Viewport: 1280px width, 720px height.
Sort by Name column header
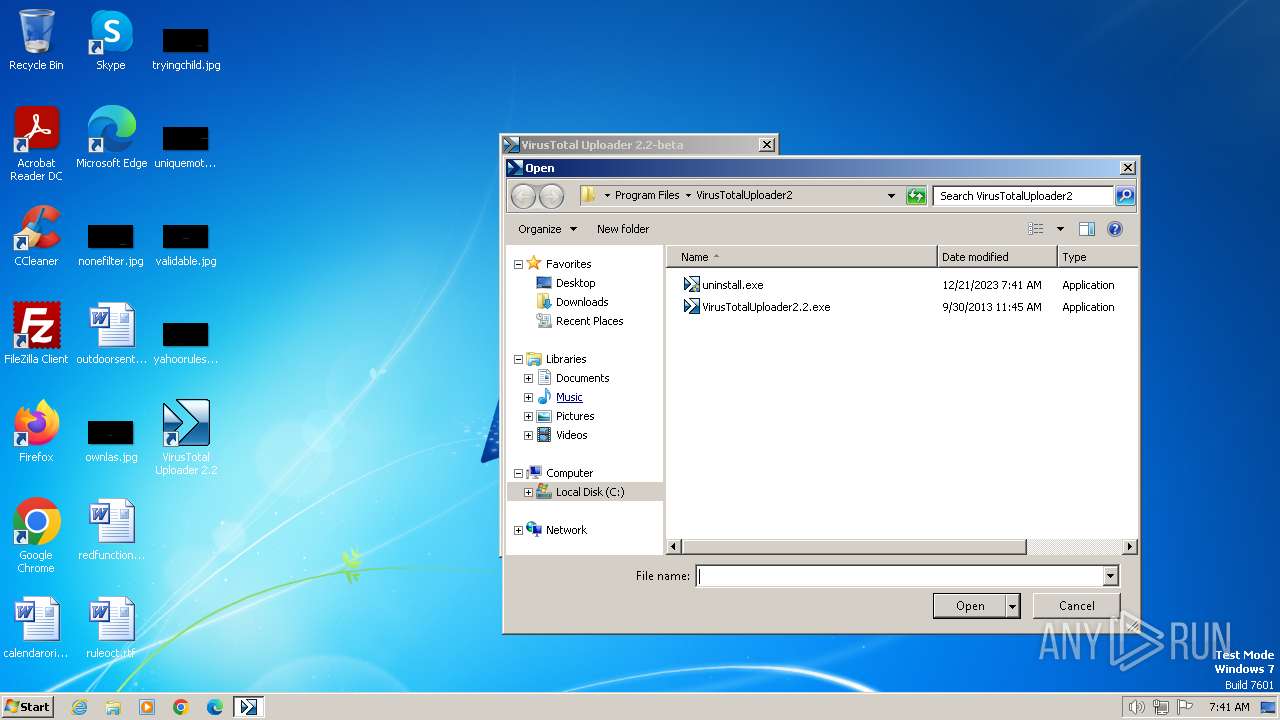tap(802, 257)
